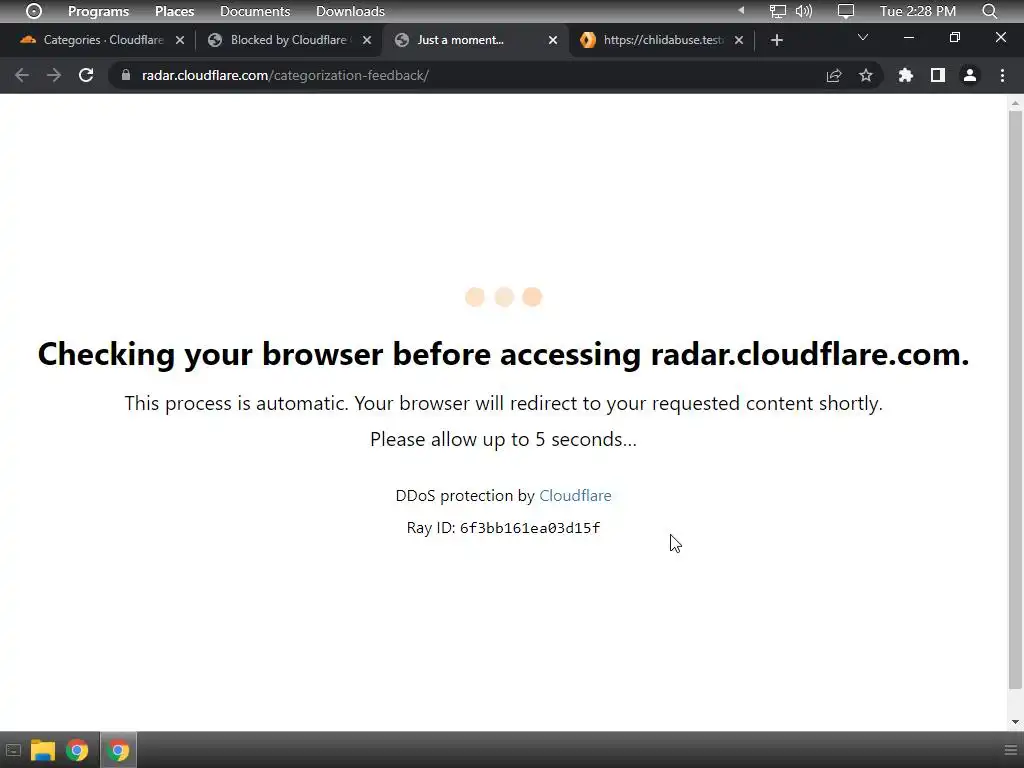Open the Programs menu

[99, 11]
